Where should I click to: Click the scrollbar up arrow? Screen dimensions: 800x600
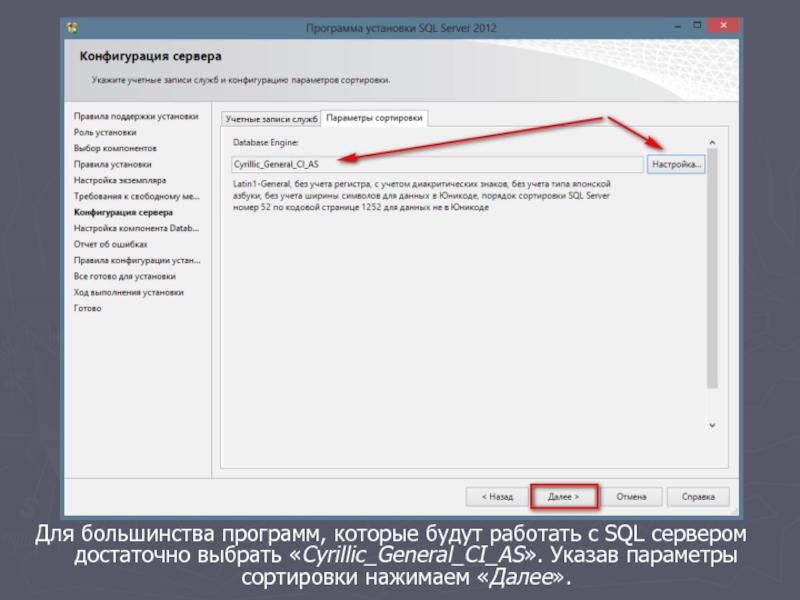(x=712, y=143)
